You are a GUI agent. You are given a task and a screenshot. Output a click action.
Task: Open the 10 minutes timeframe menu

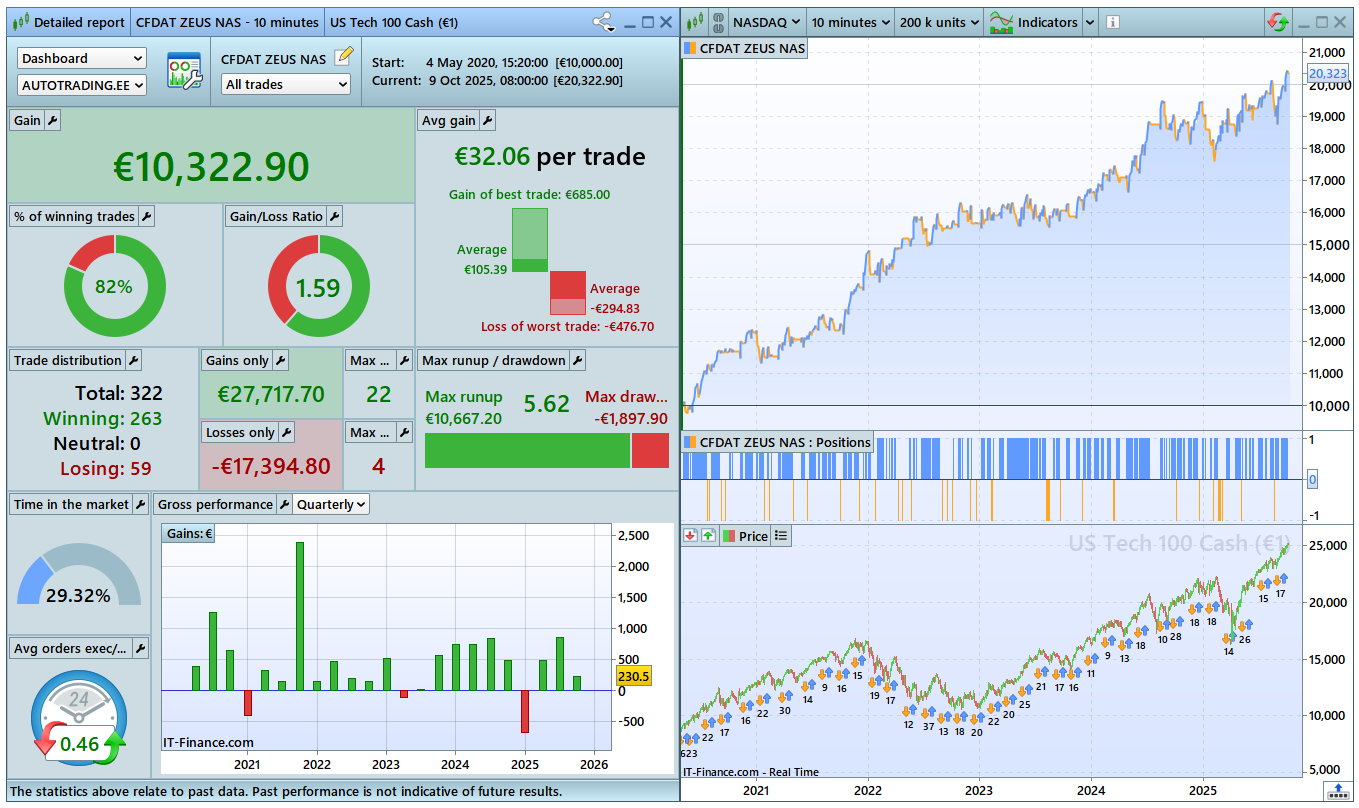847,22
